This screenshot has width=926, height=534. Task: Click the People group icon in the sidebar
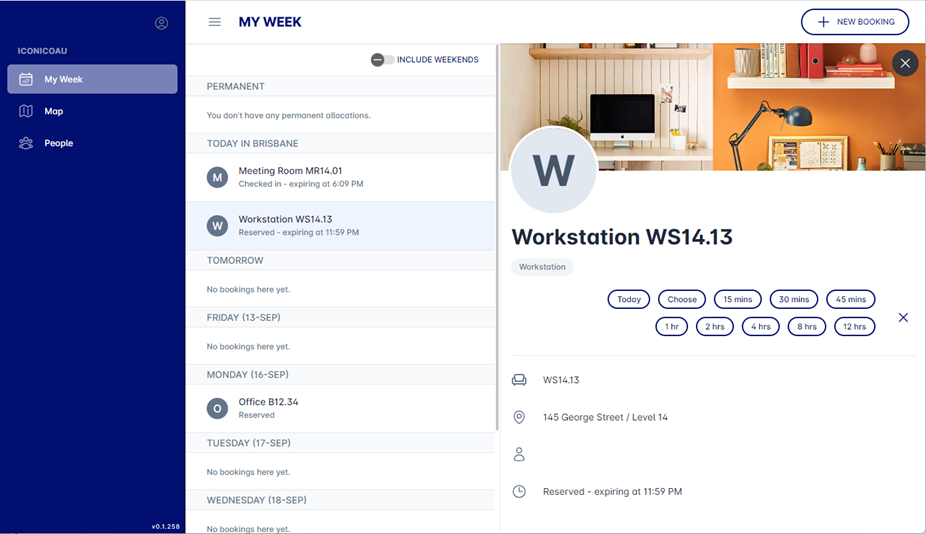coord(26,143)
